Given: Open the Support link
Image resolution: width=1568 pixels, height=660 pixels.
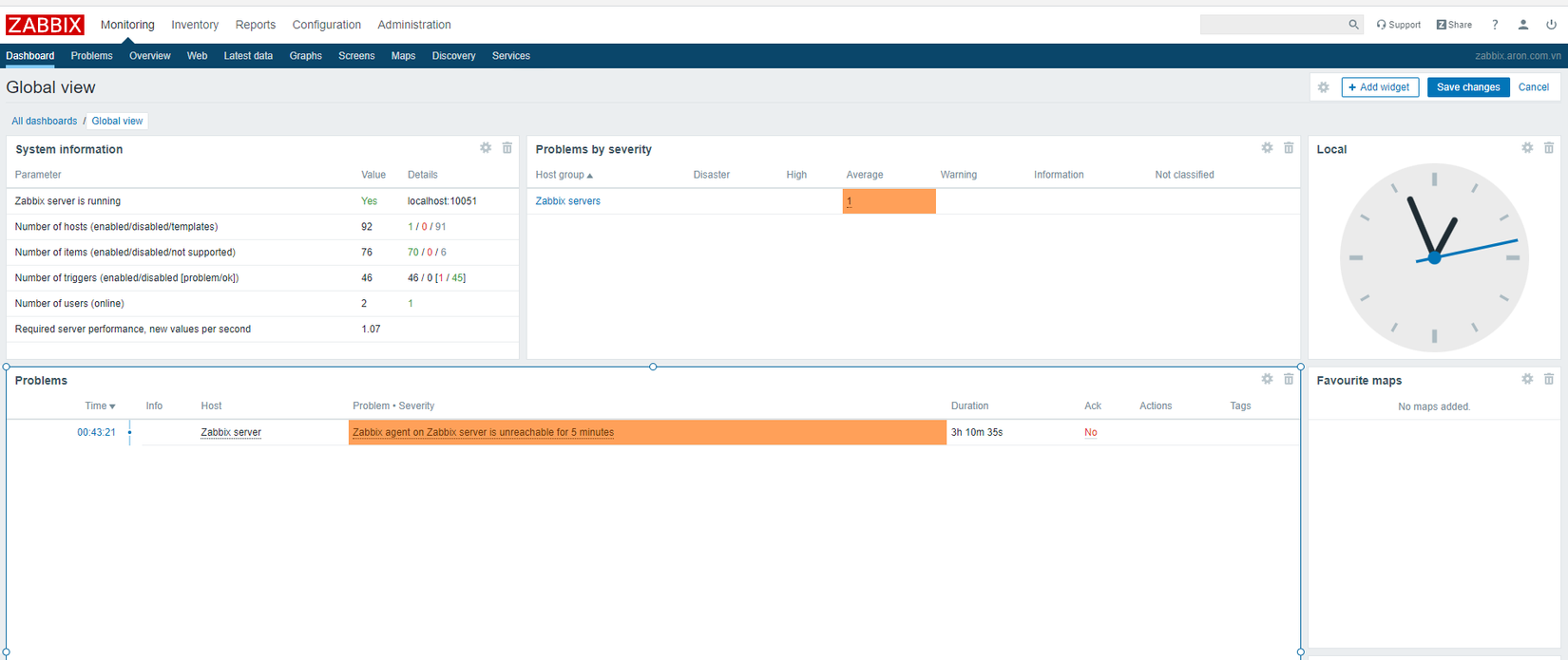Looking at the screenshot, I should [1398, 25].
